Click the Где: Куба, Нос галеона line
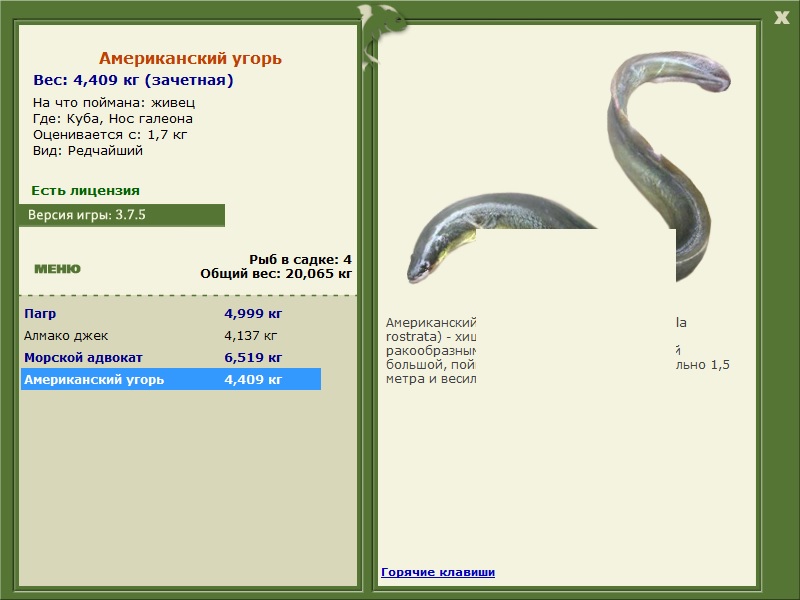 pyautogui.click(x=113, y=119)
